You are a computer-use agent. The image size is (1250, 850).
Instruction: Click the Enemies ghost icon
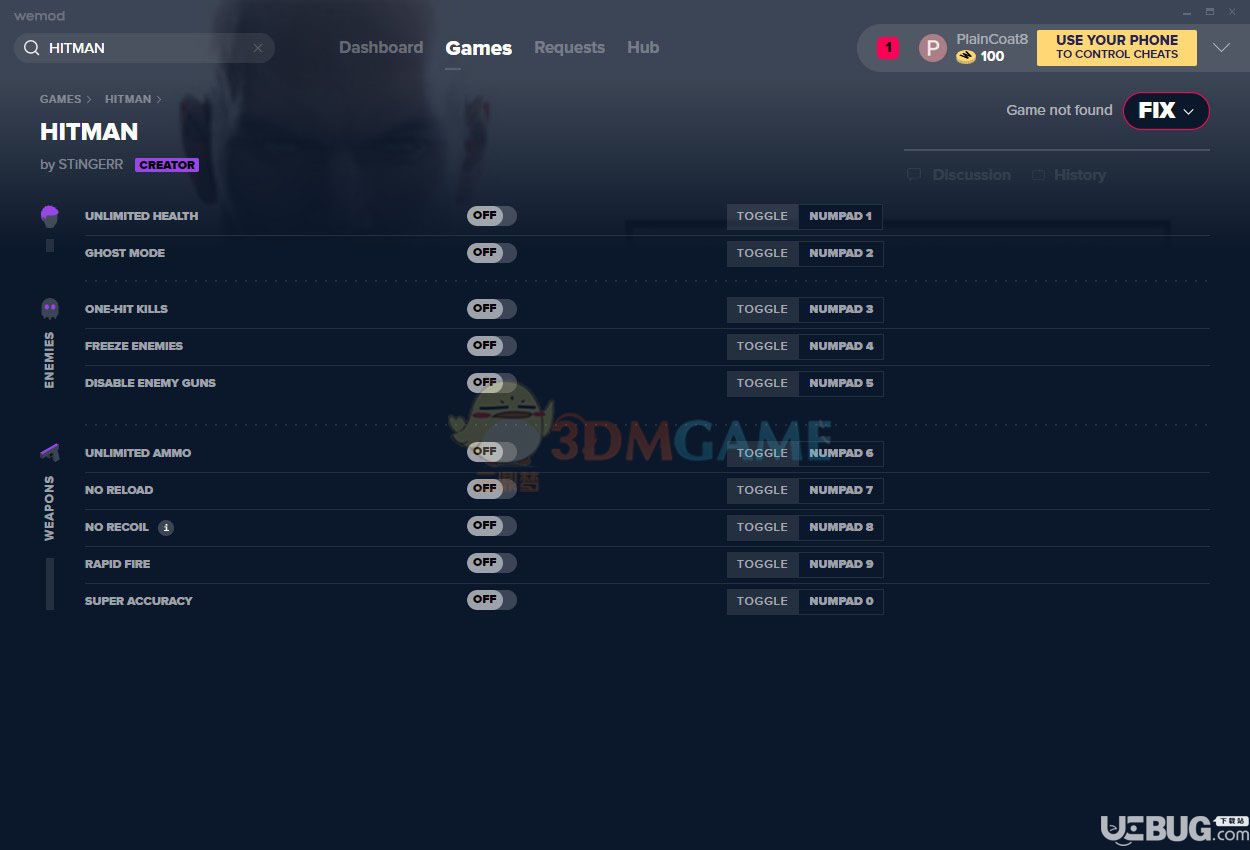tap(50, 308)
